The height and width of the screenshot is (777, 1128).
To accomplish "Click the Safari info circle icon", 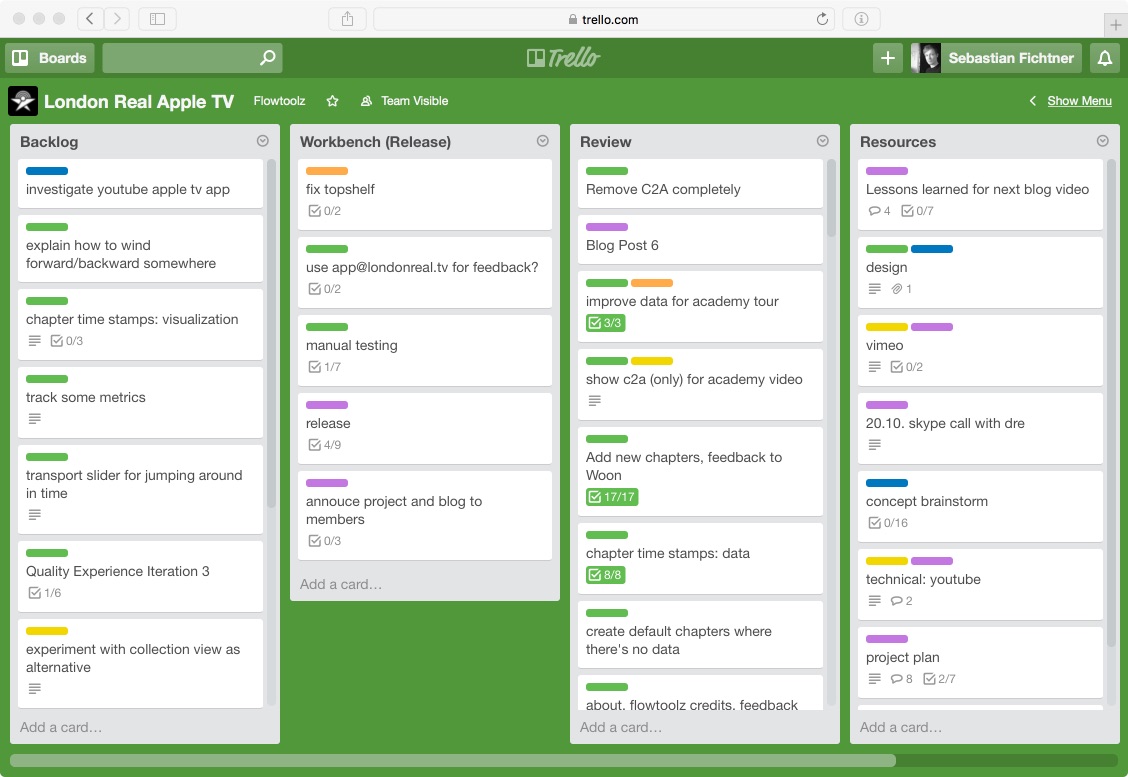I will (x=861, y=19).
